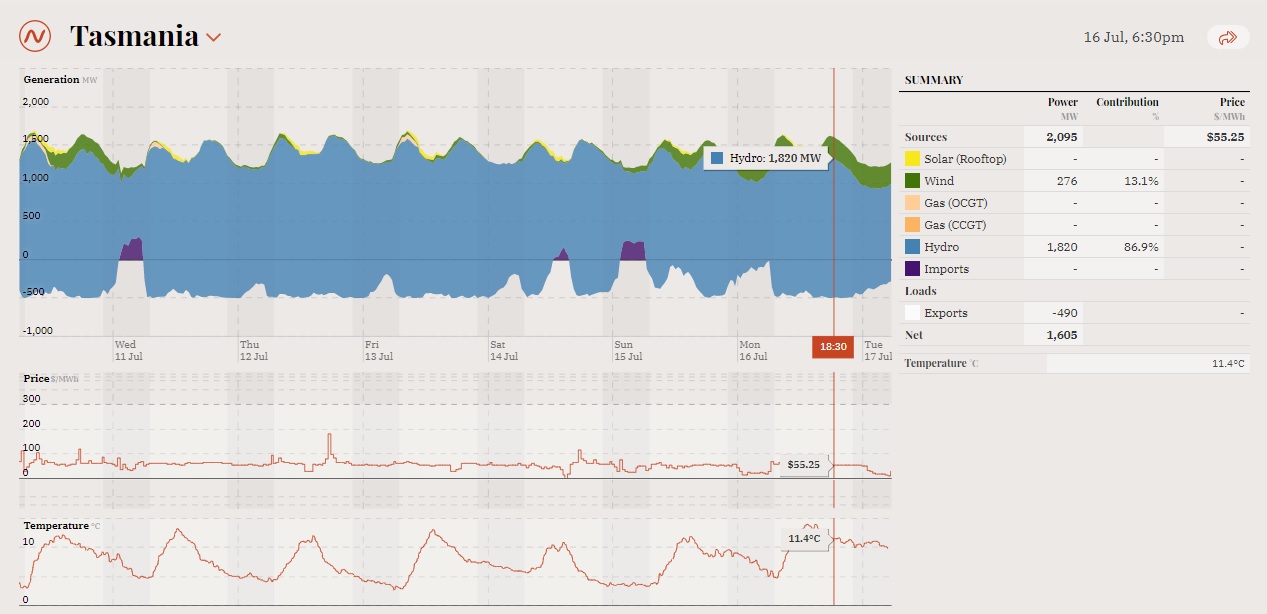Click the Tue 17 Jul axis label
This screenshot has height=614, width=1267.
pyautogui.click(x=877, y=350)
